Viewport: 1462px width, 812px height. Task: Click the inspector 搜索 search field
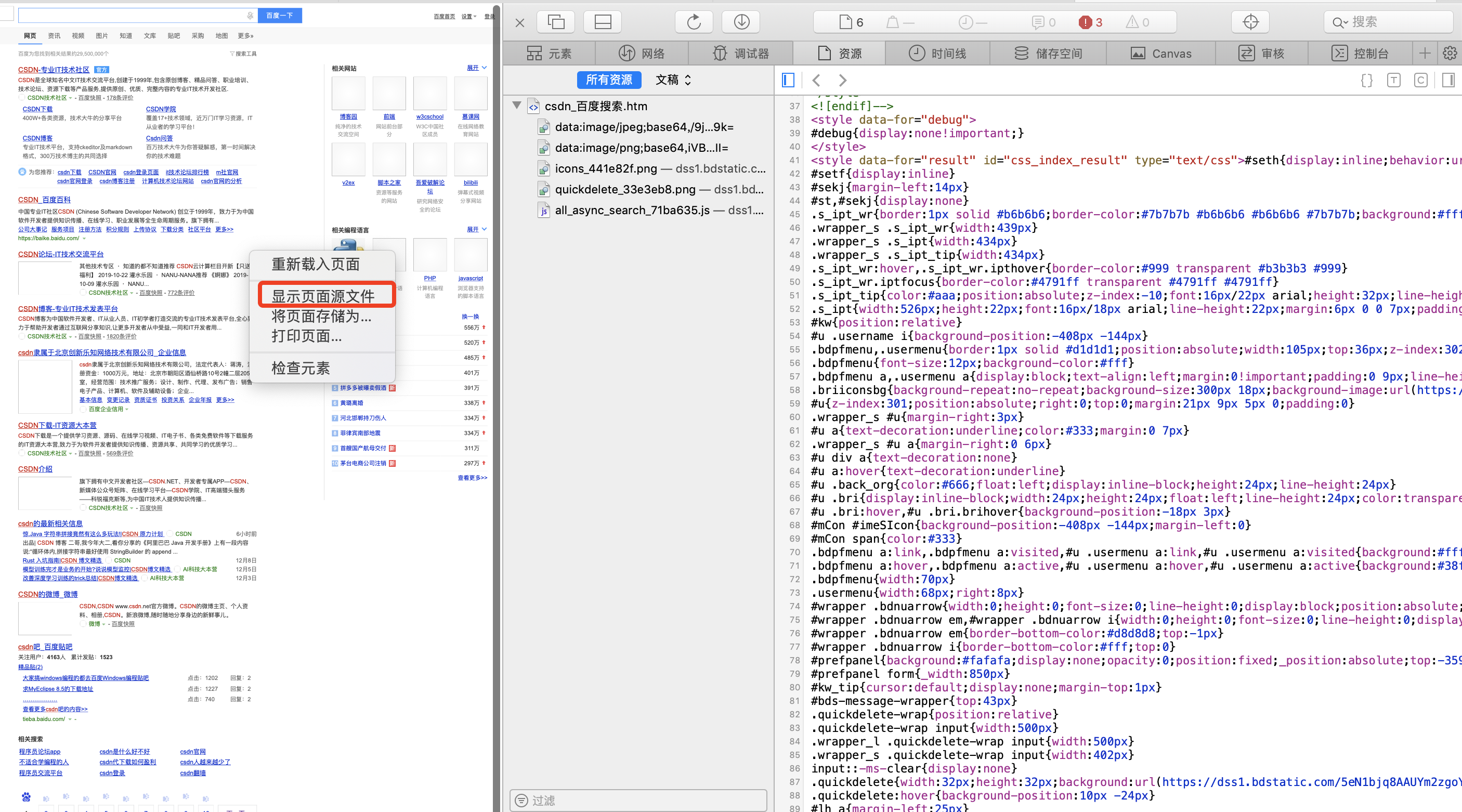1388,22
